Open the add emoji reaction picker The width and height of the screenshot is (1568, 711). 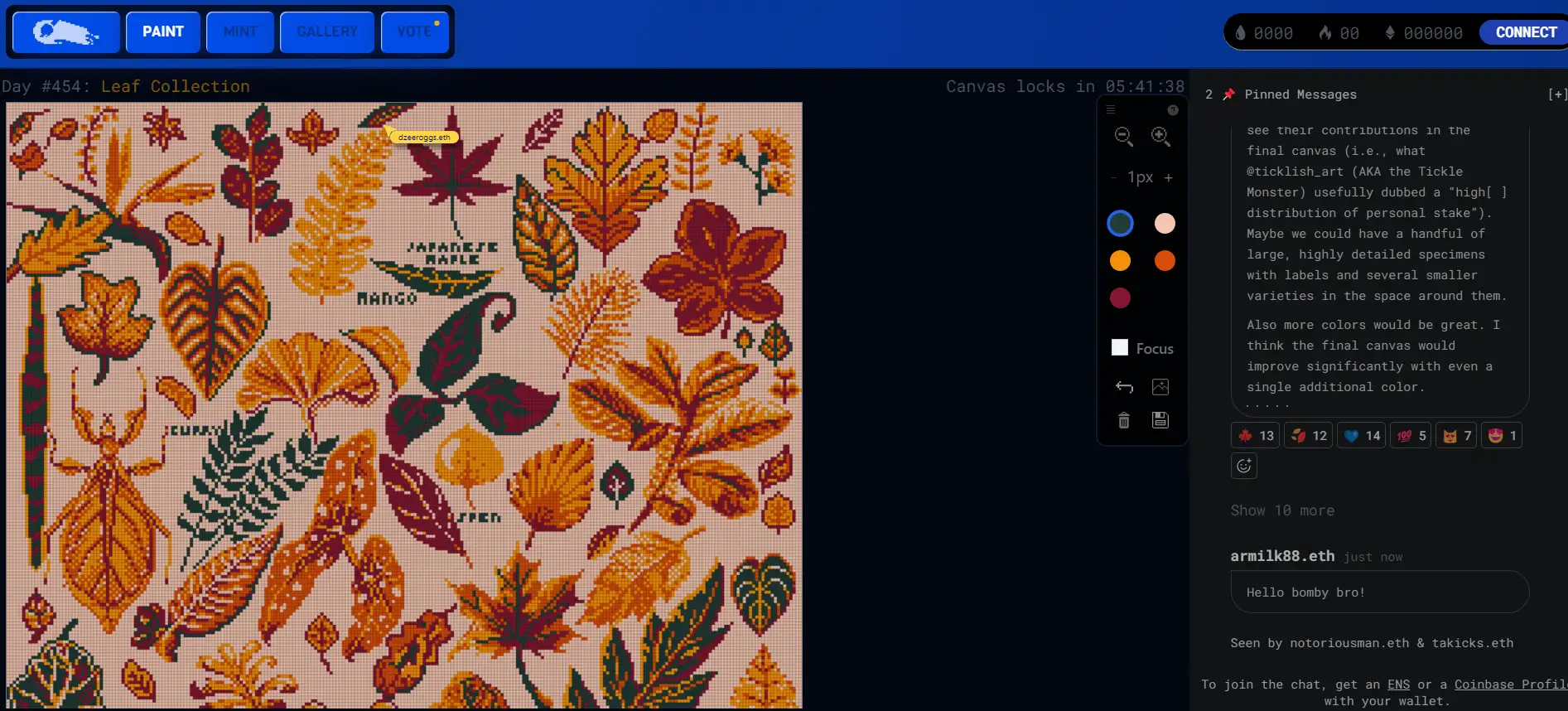coord(1243,466)
